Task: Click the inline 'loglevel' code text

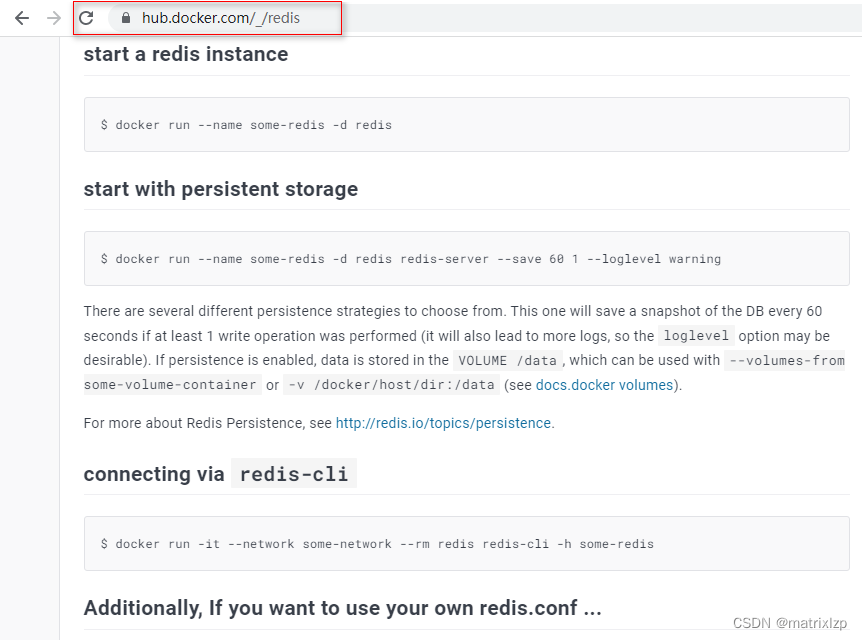Action: click(696, 335)
